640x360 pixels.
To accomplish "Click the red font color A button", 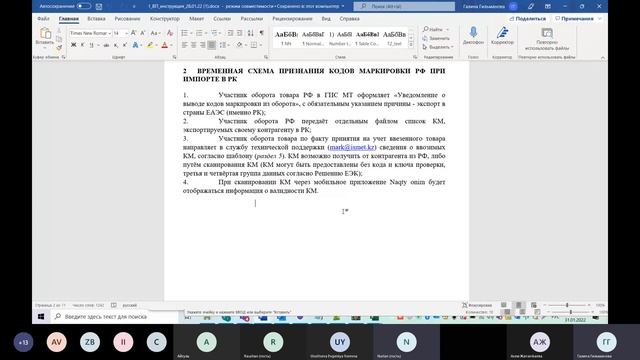I will click(165, 45).
